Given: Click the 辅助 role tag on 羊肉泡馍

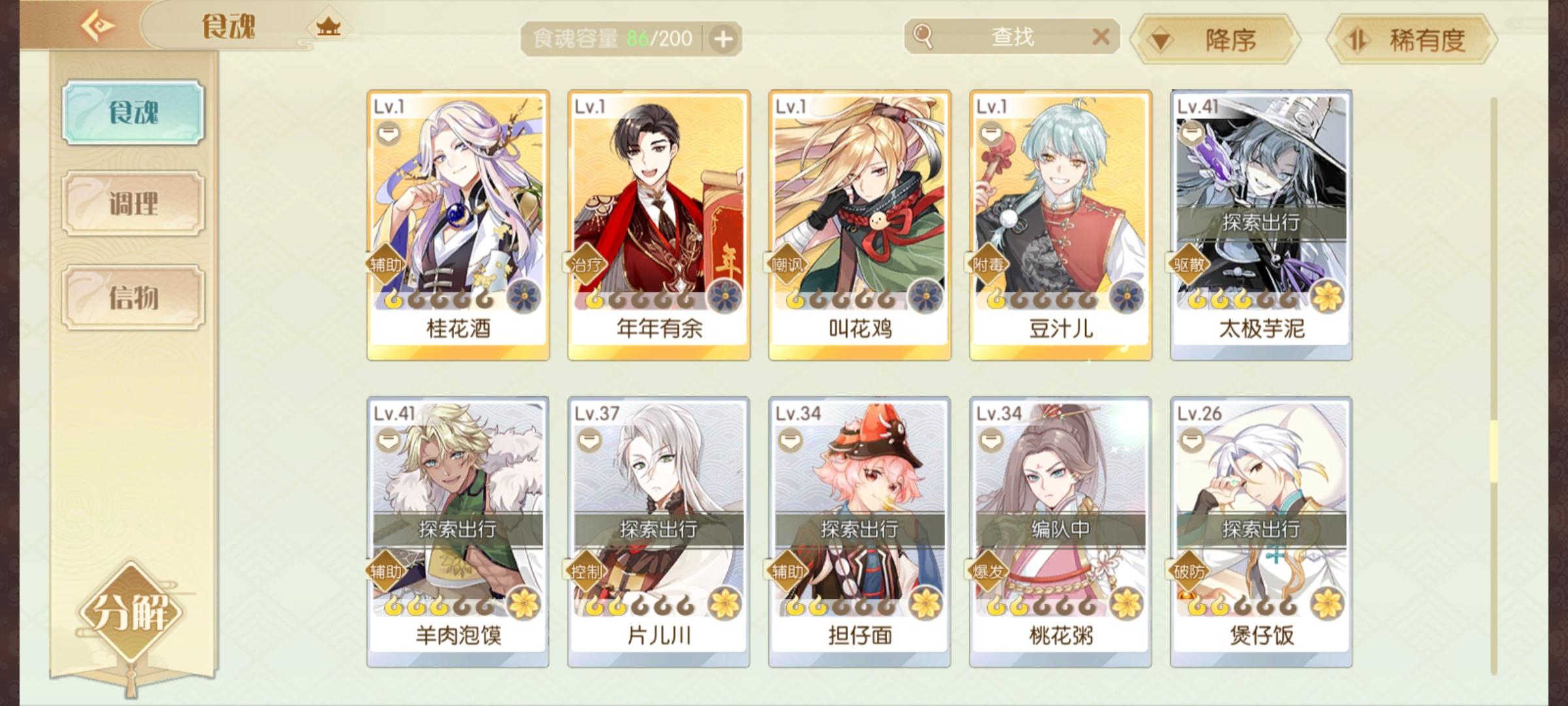Looking at the screenshot, I should tap(386, 571).
